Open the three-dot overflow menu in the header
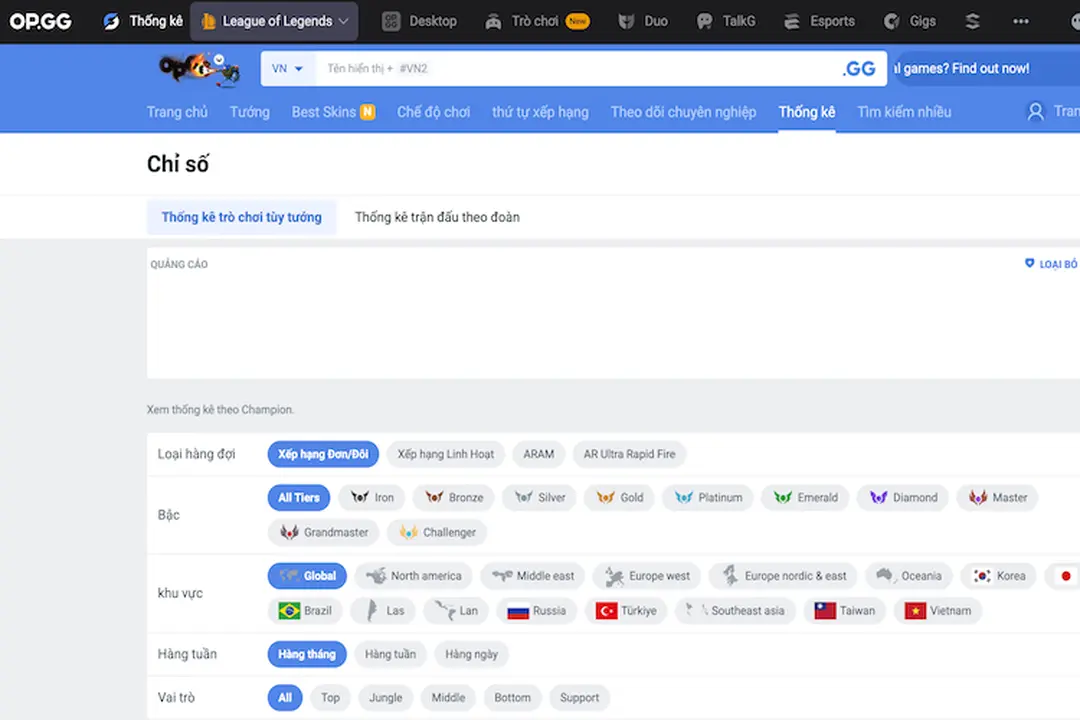The width and height of the screenshot is (1080, 720). tap(1021, 20)
